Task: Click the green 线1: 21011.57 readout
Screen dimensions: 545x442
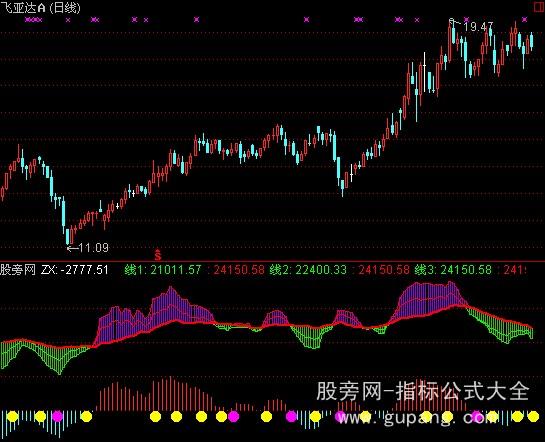Action: [x=163, y=270]
